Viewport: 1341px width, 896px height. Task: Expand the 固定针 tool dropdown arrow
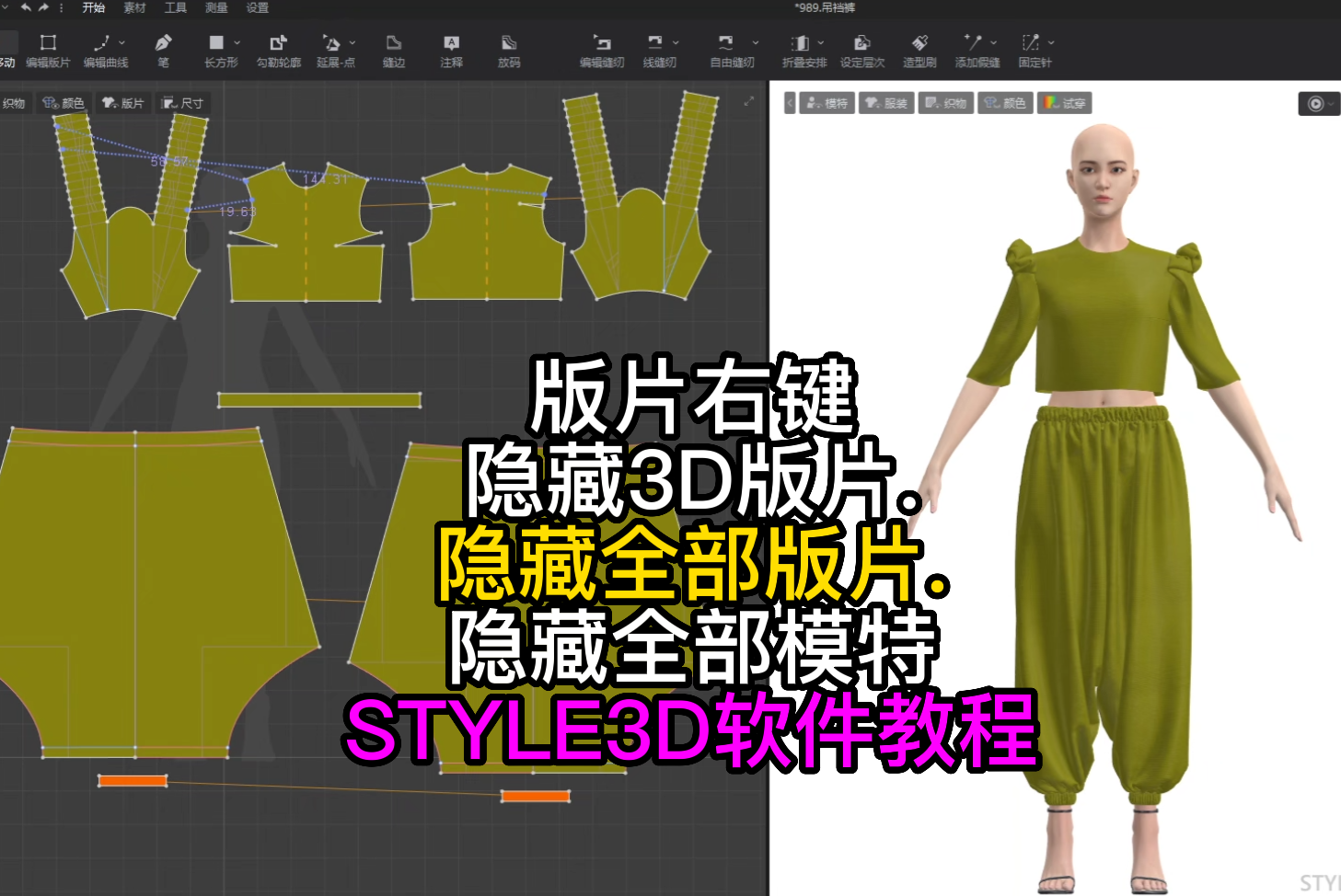point(1051,42)
